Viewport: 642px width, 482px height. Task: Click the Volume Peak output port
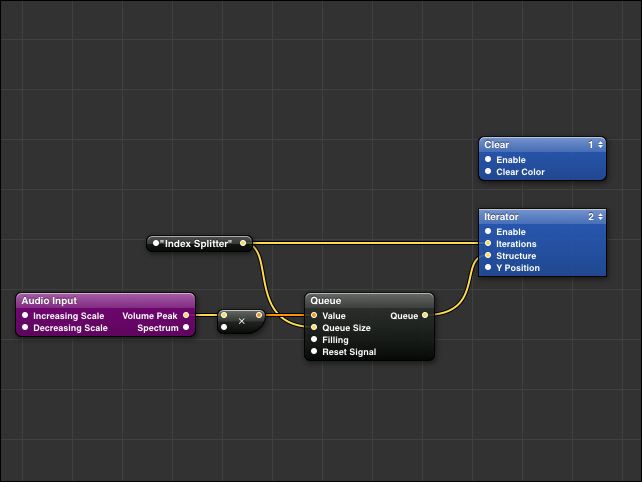click(186, 316)
